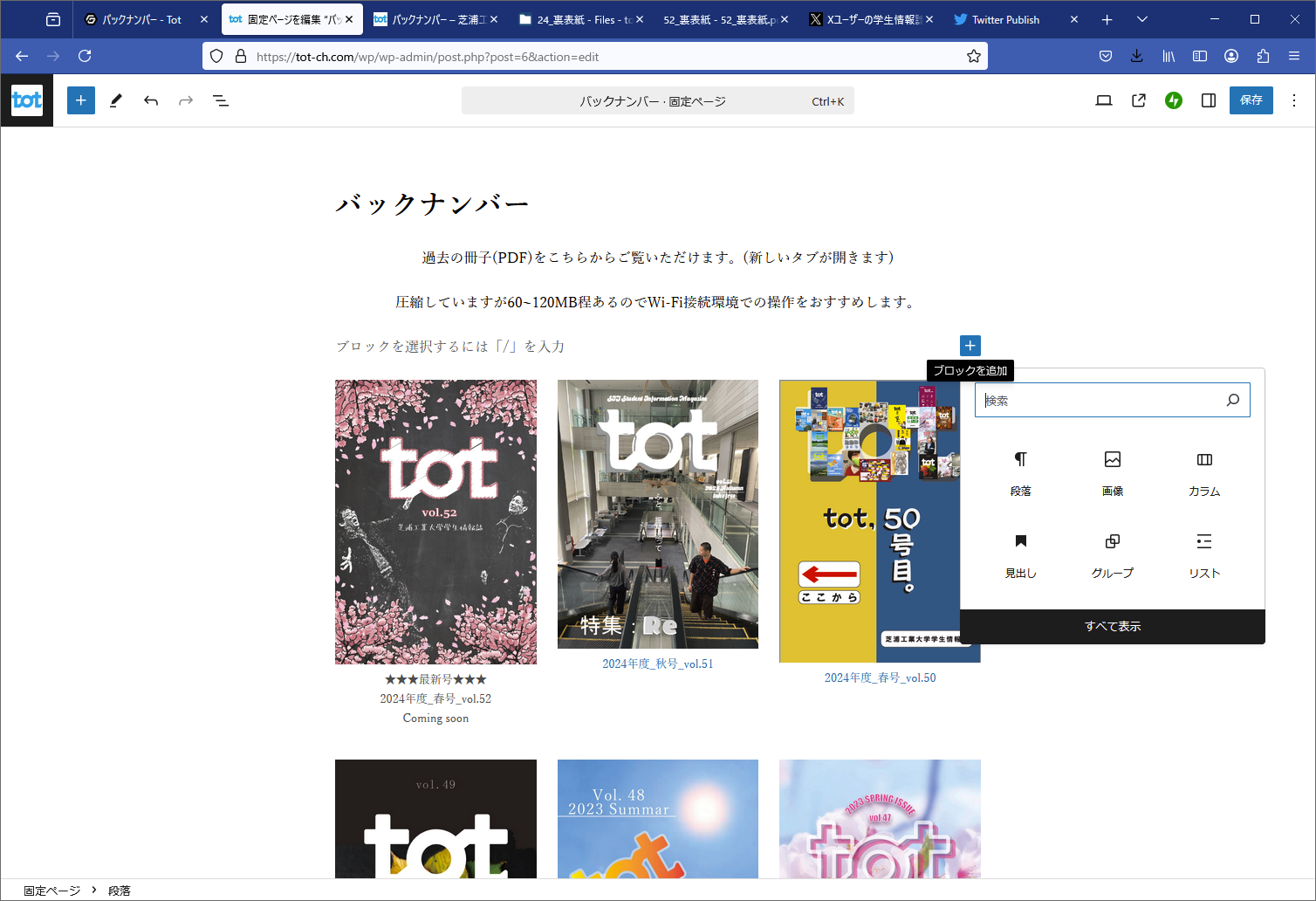Click the すべて表示 button in the inserter

(1112, 626)
